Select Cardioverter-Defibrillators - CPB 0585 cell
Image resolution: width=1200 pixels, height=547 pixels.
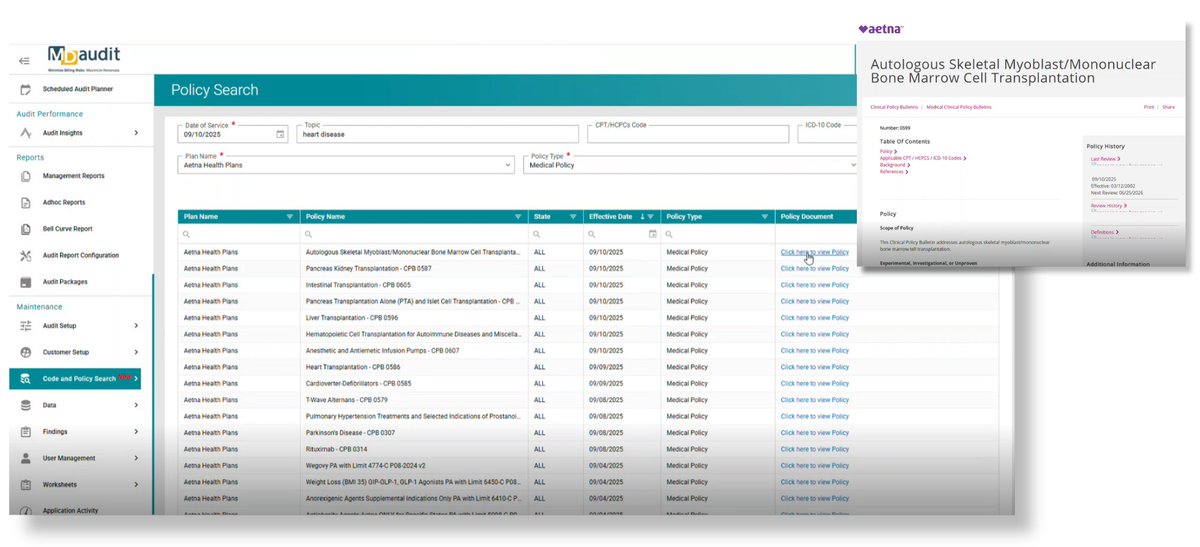413,383
